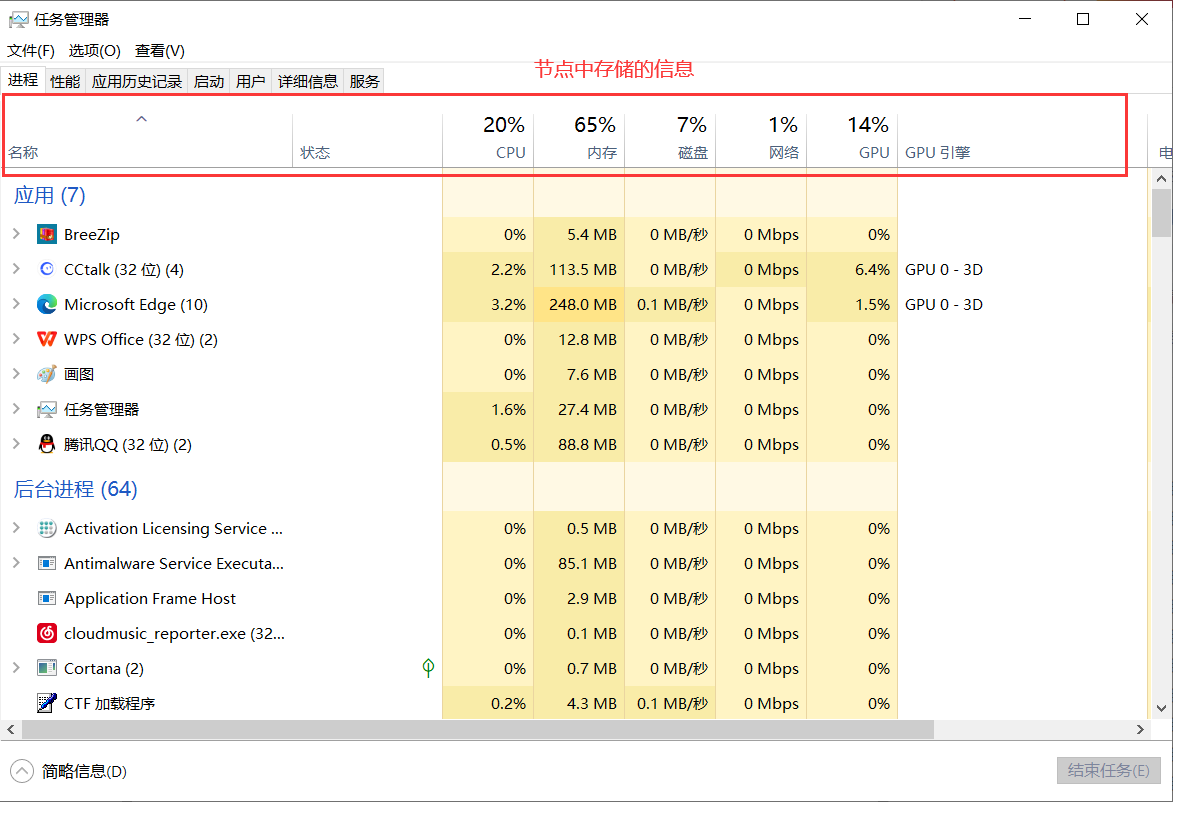Open the 文件(F) menu

pos(31,51)
